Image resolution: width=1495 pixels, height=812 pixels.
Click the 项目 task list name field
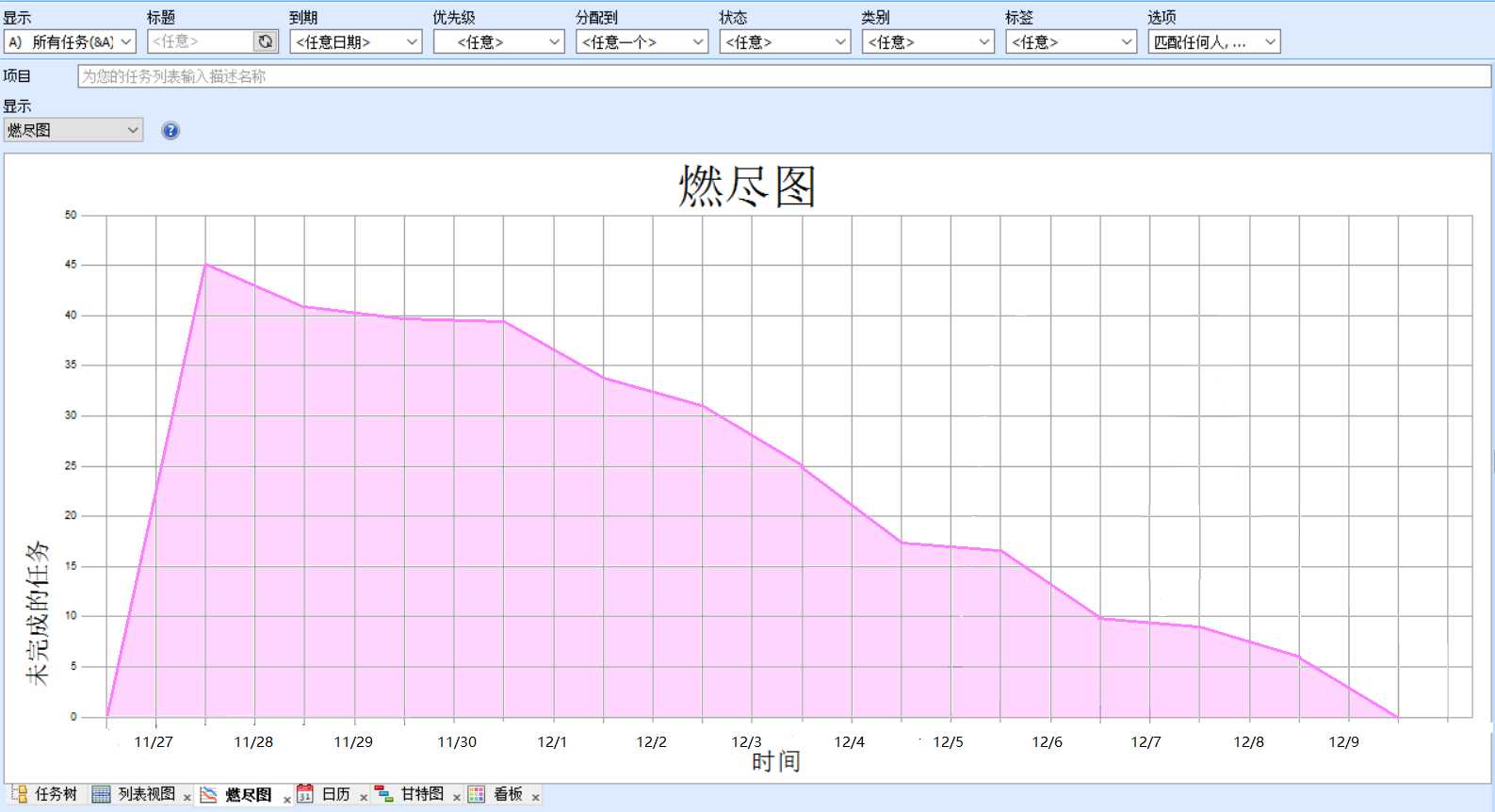point(784,76)
